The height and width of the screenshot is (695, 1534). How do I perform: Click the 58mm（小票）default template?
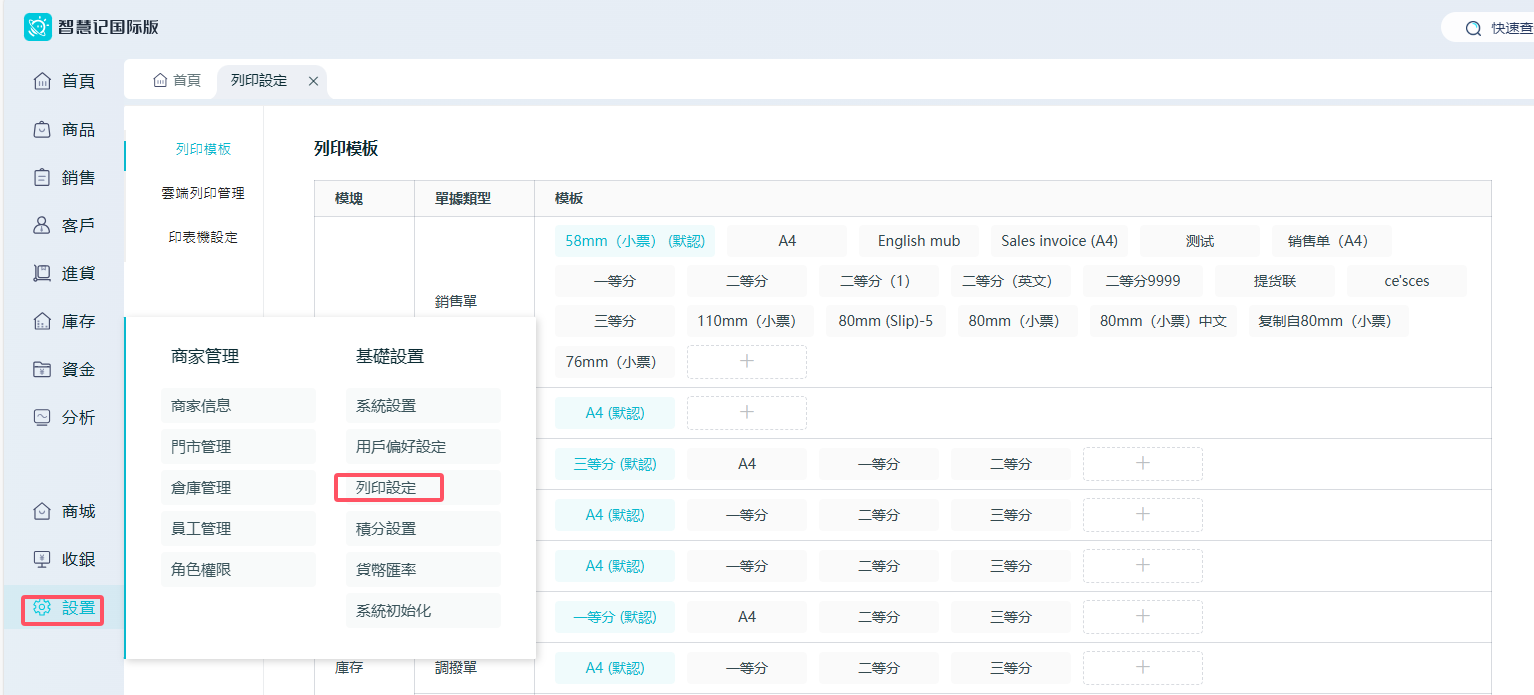coord(634,241)
